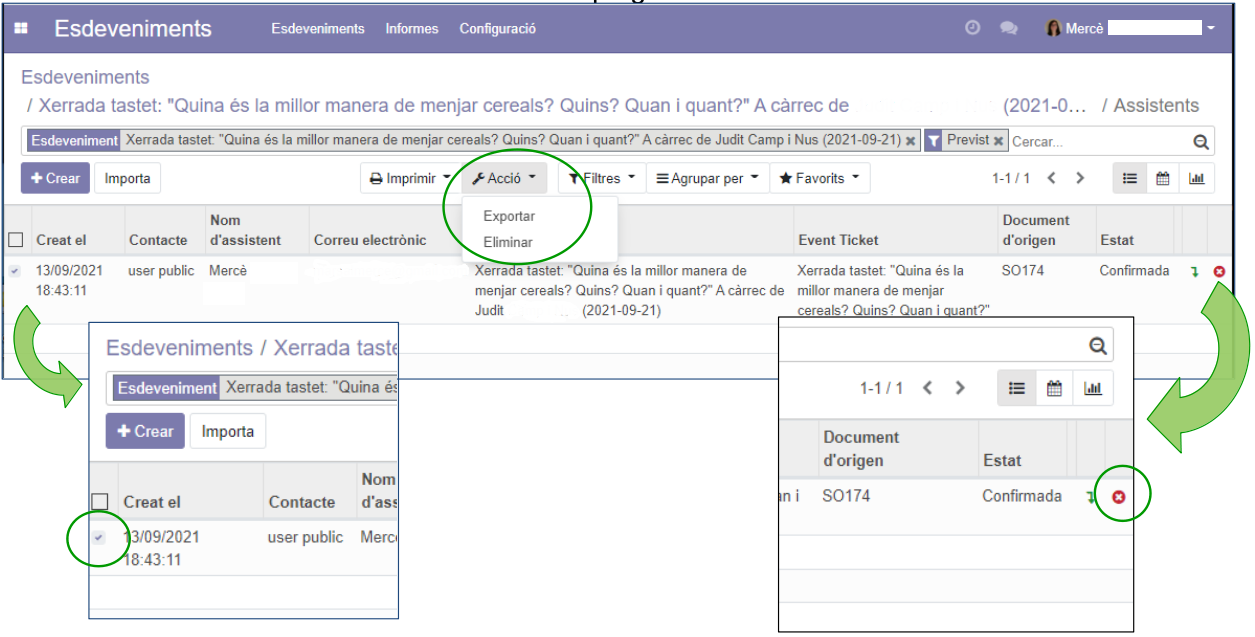The height and width of the screenshot is (637, 1255).
Task: Open the chat conversations icon in navbar
Action: point(1008,29)
